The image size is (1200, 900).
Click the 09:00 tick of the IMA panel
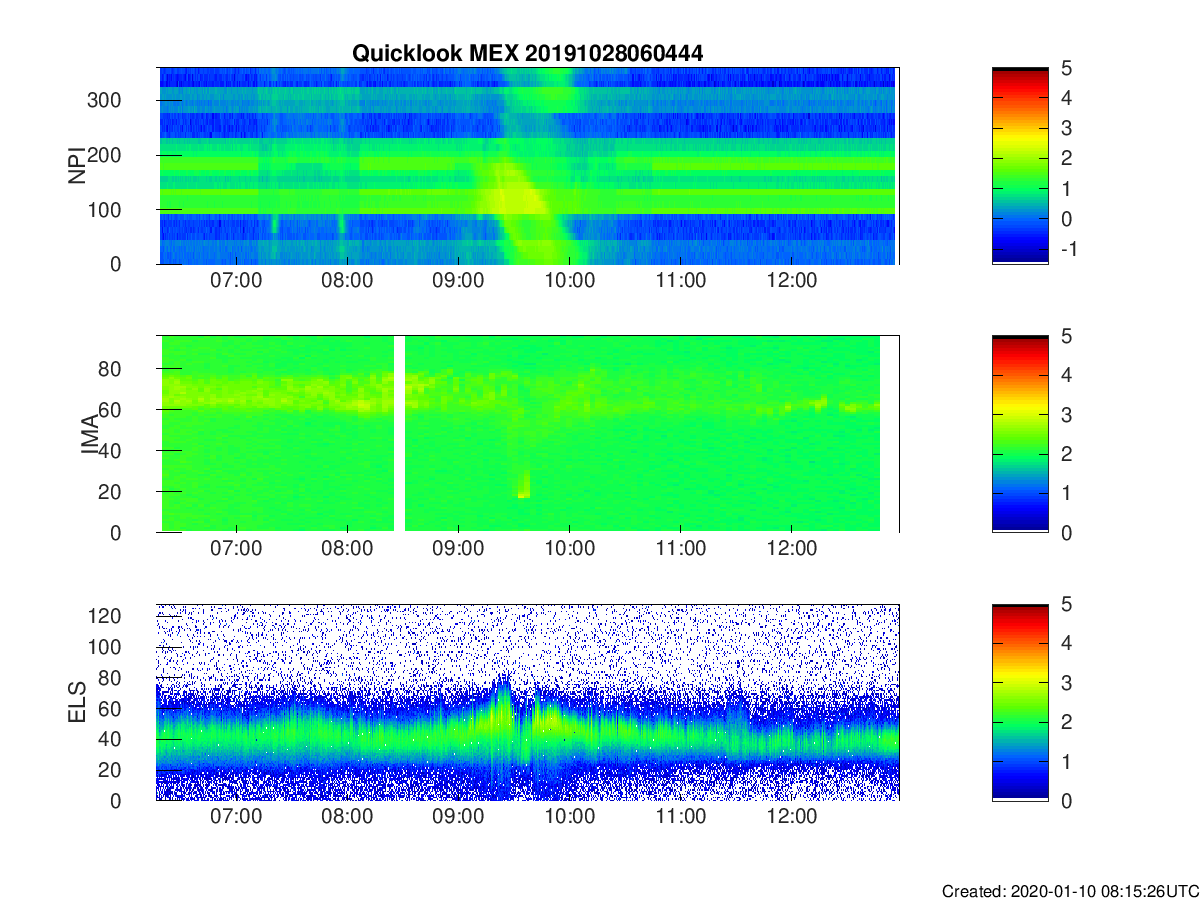click(x=458, y=549)
